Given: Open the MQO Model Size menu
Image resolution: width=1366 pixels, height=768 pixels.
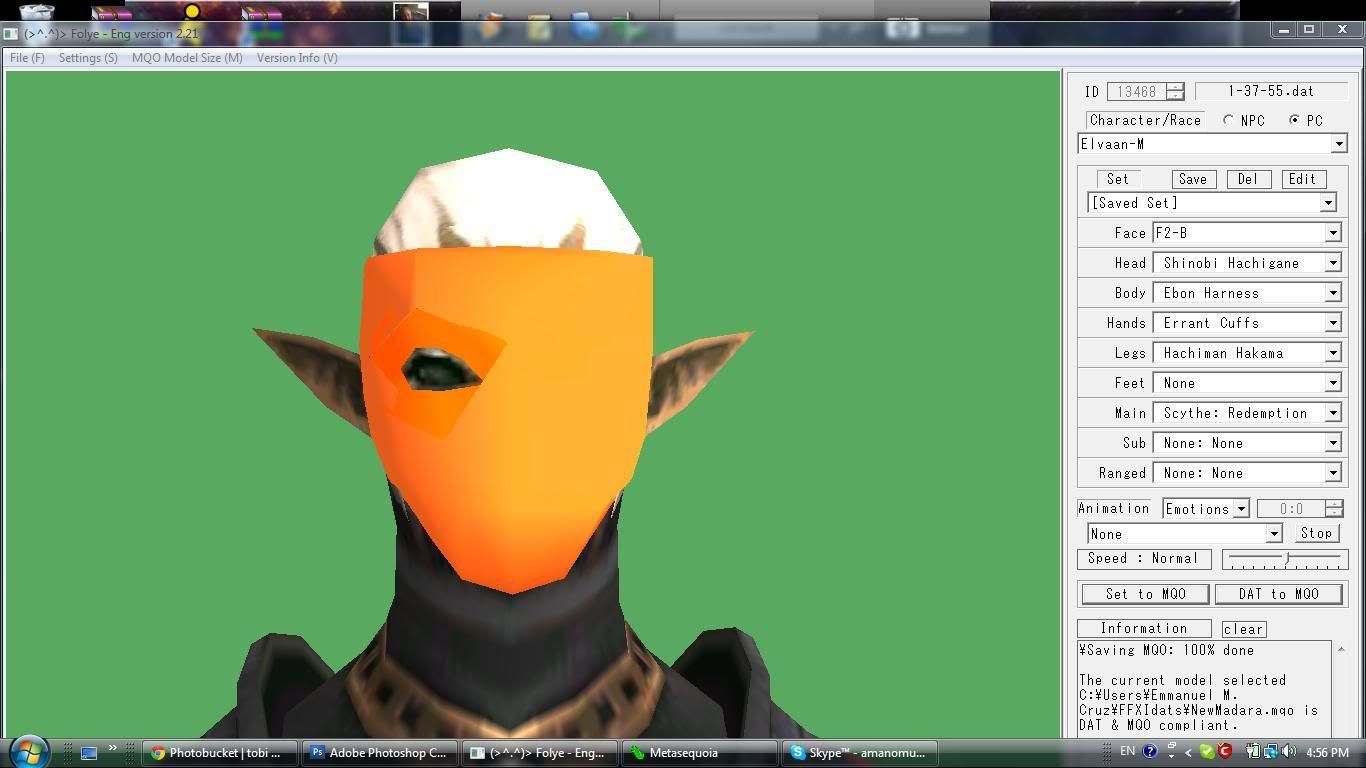Looking at the screenshot, I should (x=187, y=58).
